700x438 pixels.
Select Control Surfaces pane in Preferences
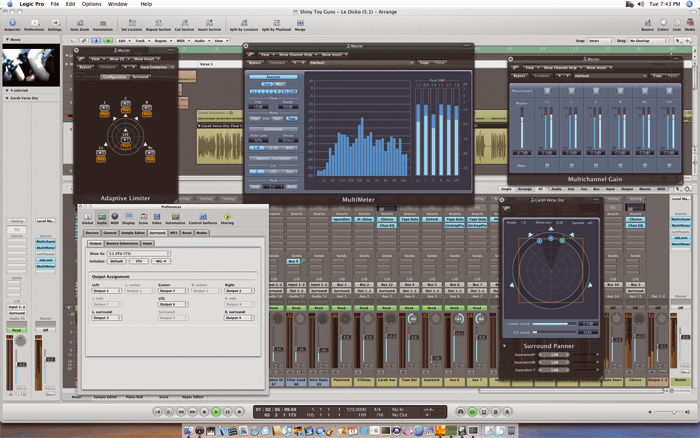(x=203, y=218)
